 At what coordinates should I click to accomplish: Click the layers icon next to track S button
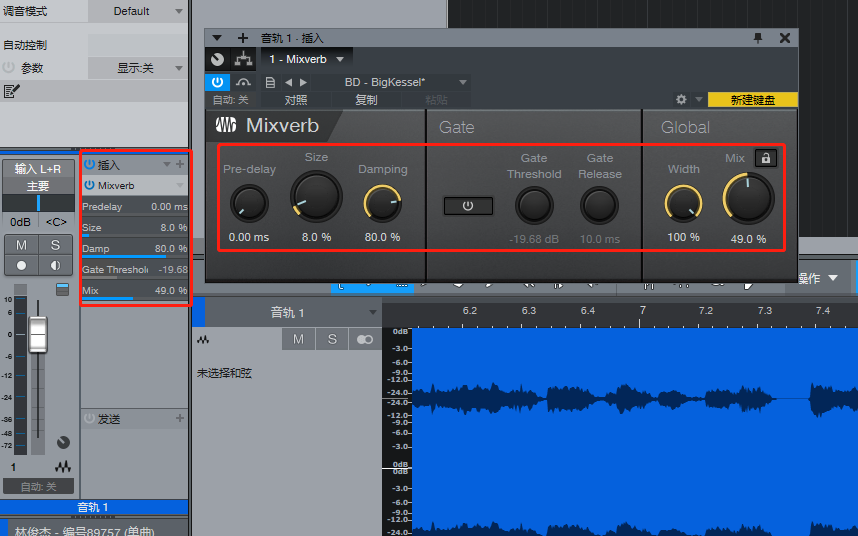pos(365,340)
